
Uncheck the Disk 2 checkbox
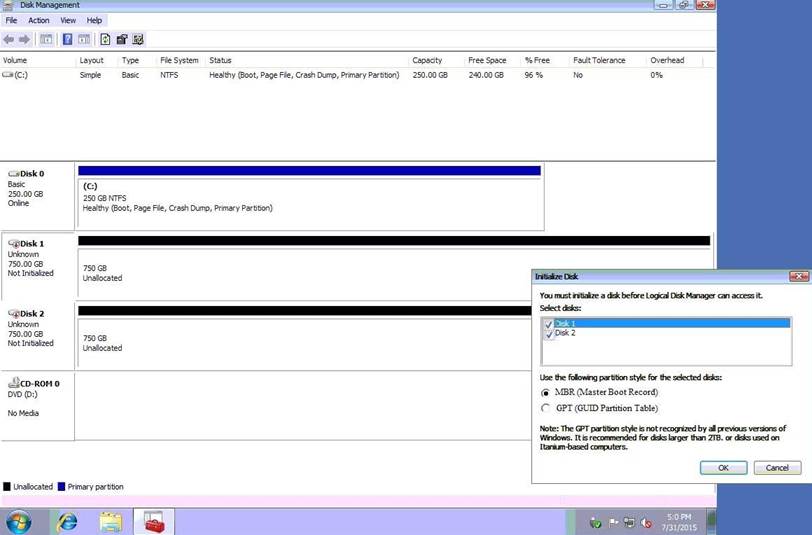pos(547,334)
